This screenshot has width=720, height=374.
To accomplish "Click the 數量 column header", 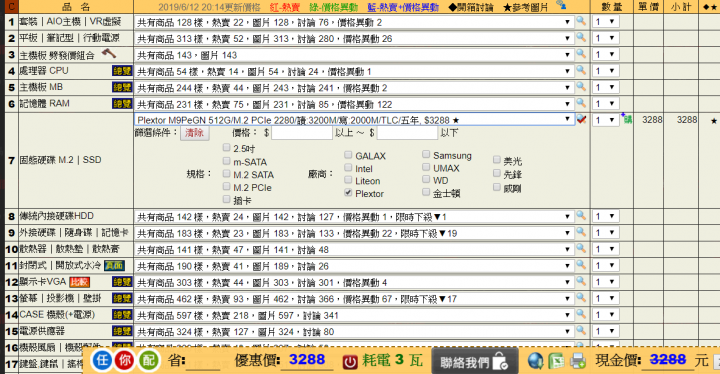I will (x=611, y=7).
